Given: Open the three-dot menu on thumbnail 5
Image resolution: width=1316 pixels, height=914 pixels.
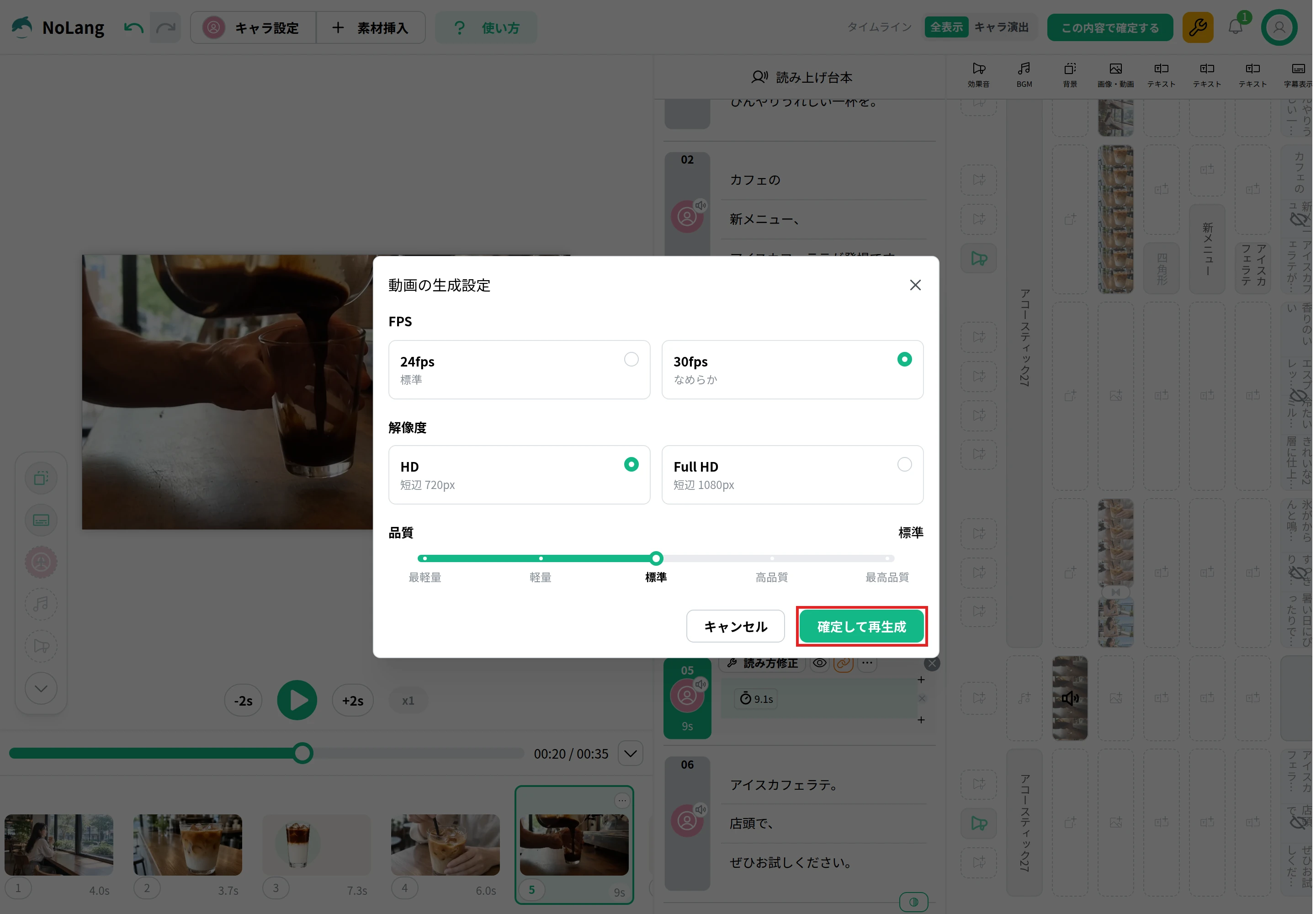Looking at the screenshot, I should 622,801.
